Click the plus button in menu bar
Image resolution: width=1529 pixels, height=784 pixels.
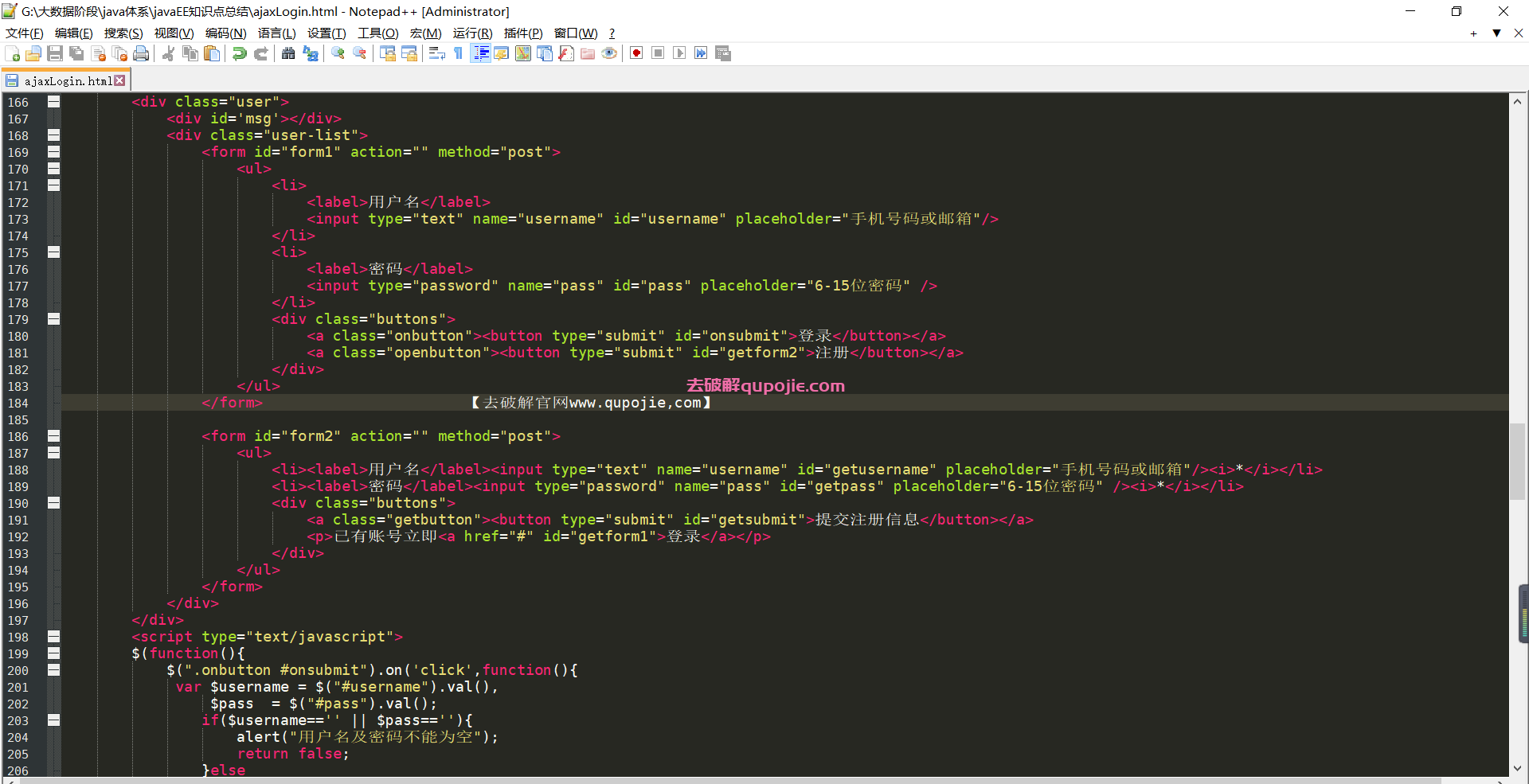coord(1473,33)
